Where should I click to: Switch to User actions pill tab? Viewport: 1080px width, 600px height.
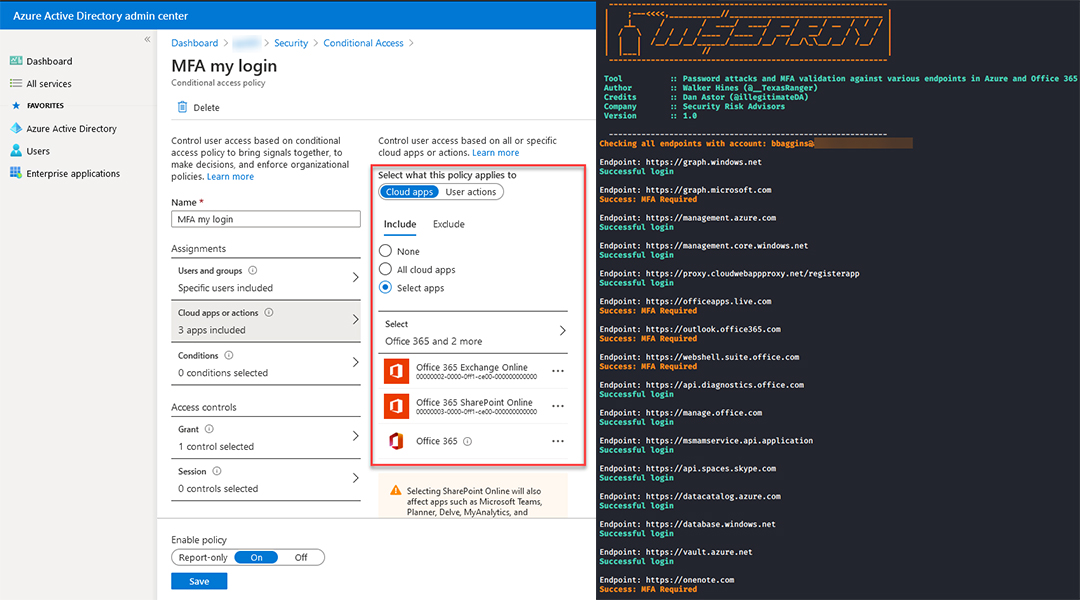[x=470, y=192]
